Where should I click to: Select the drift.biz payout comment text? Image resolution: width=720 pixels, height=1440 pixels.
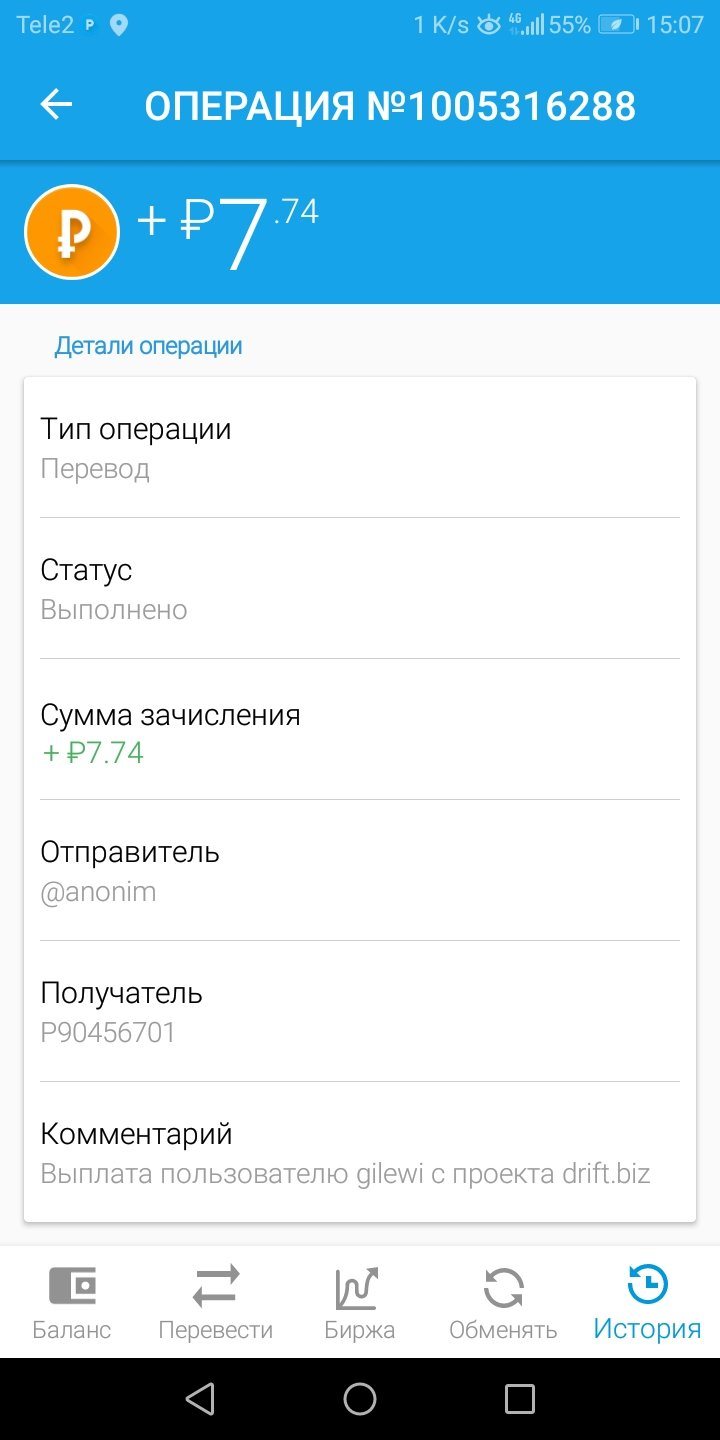click(345, 1174)
